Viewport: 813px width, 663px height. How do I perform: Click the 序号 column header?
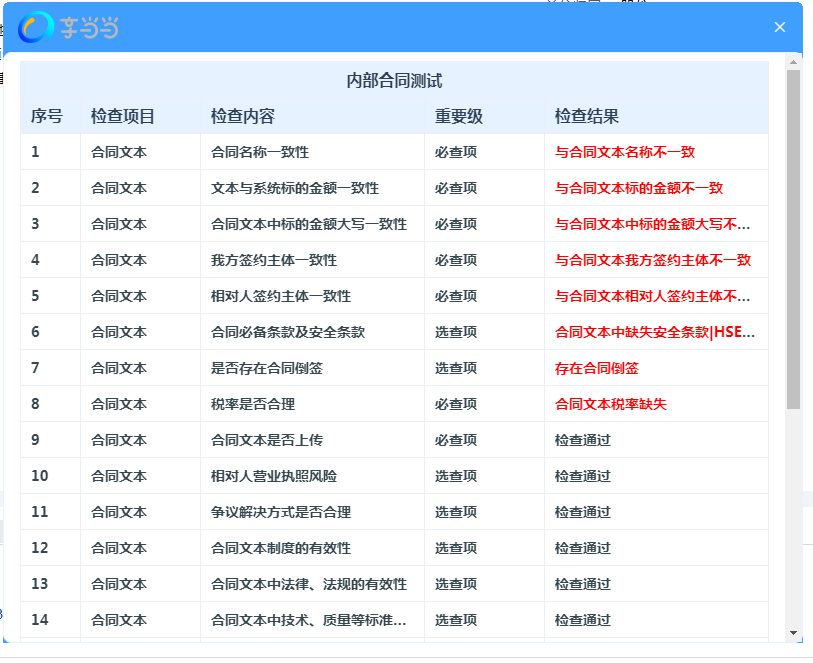click(x=47, y=116)
